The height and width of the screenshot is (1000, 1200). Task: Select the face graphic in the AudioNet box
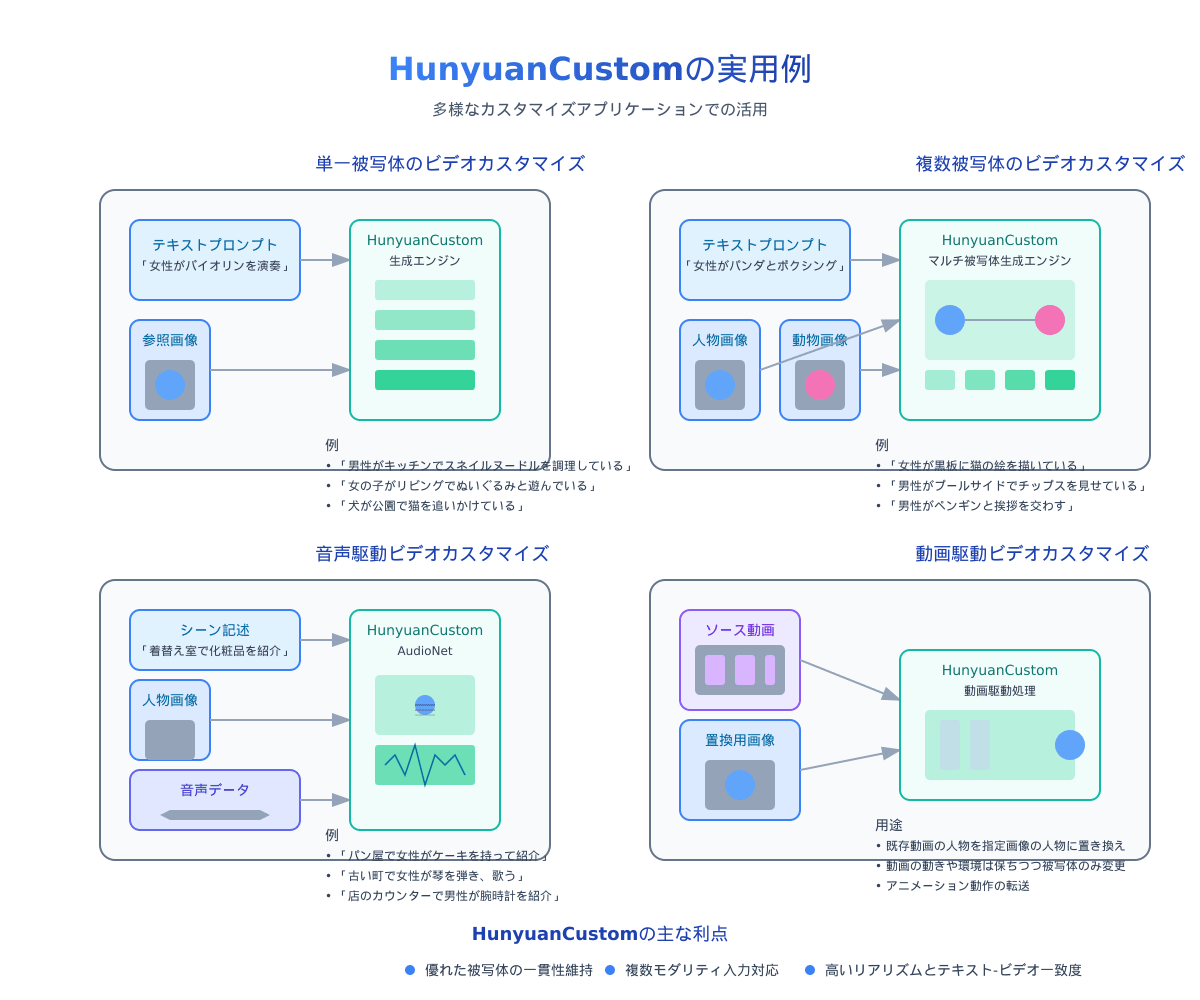pyautogui.click(x=425, y=705)
